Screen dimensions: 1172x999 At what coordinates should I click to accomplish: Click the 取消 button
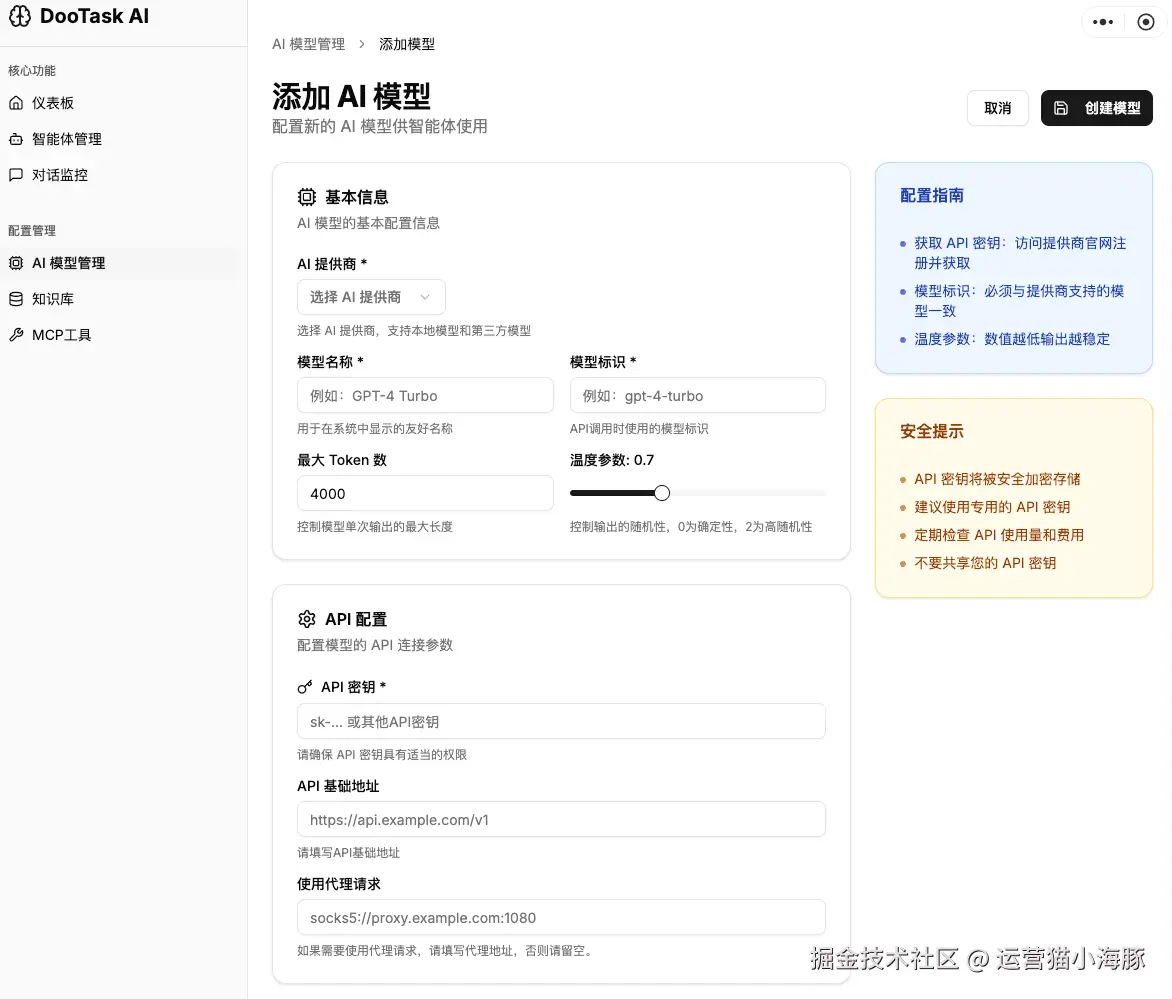coord(997,108)
